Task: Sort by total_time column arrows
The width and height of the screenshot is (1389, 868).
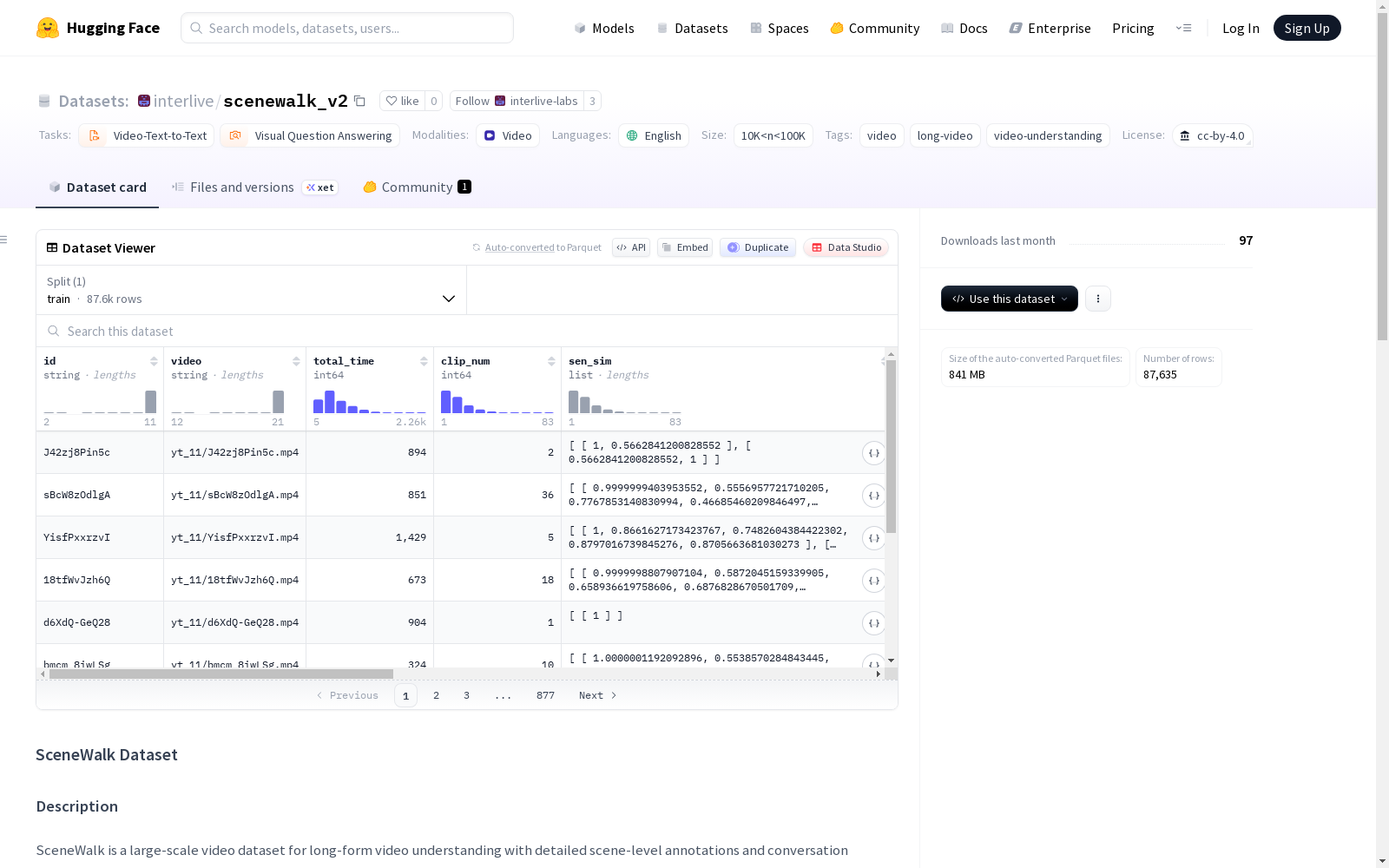Action: 424,361
